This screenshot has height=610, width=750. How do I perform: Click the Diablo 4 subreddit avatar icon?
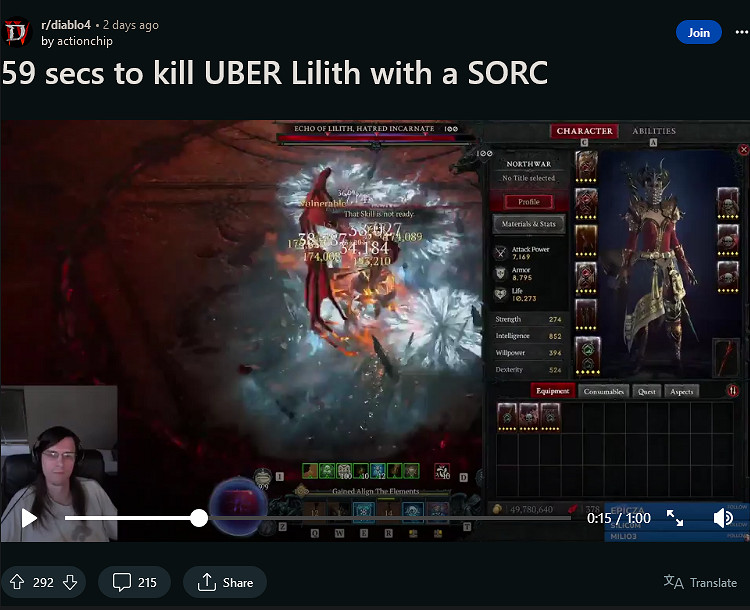pyautogui.click(x=18, y=32)
